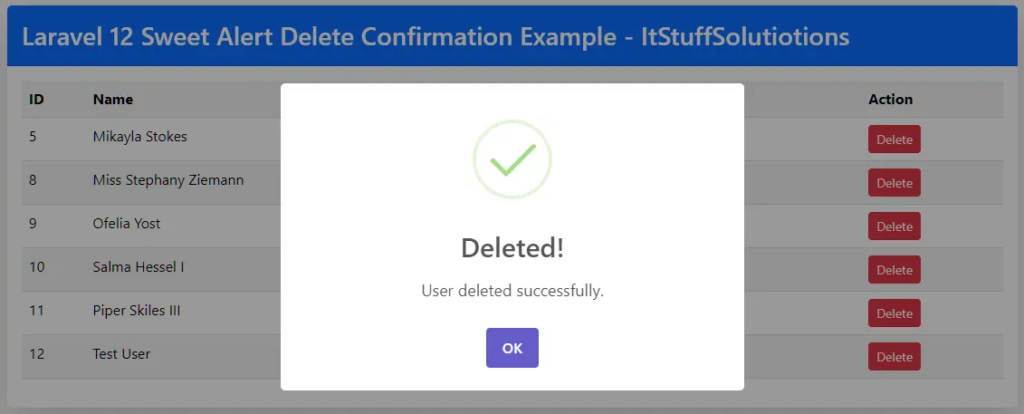Click the Action column header
This screenshot has width=1024, height=414.
890,99
